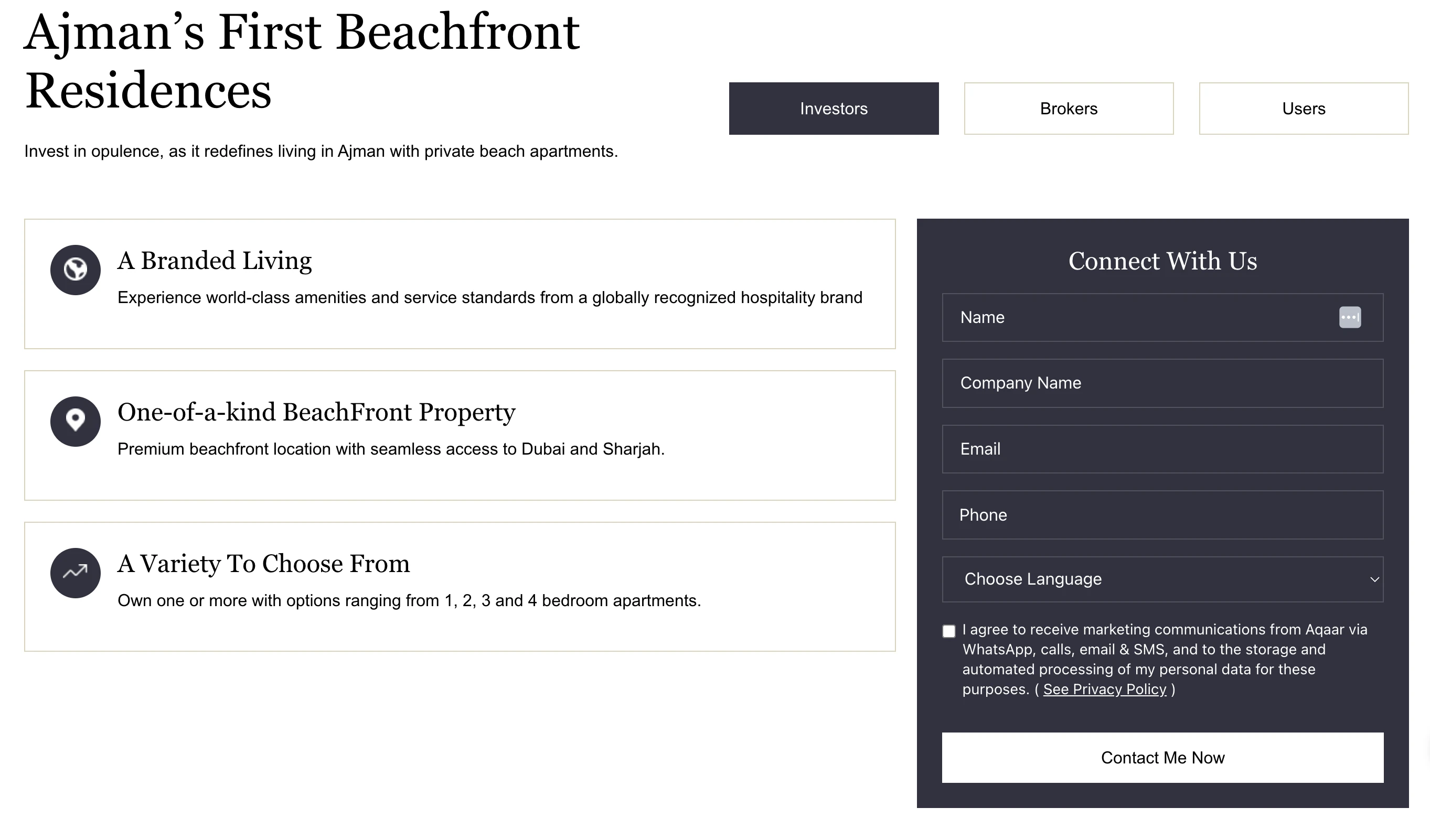Image resolution: width=1430 pixels, height=840 pixels.
Task: Switch to the Brokers tab
Action: coord(1069,109)
